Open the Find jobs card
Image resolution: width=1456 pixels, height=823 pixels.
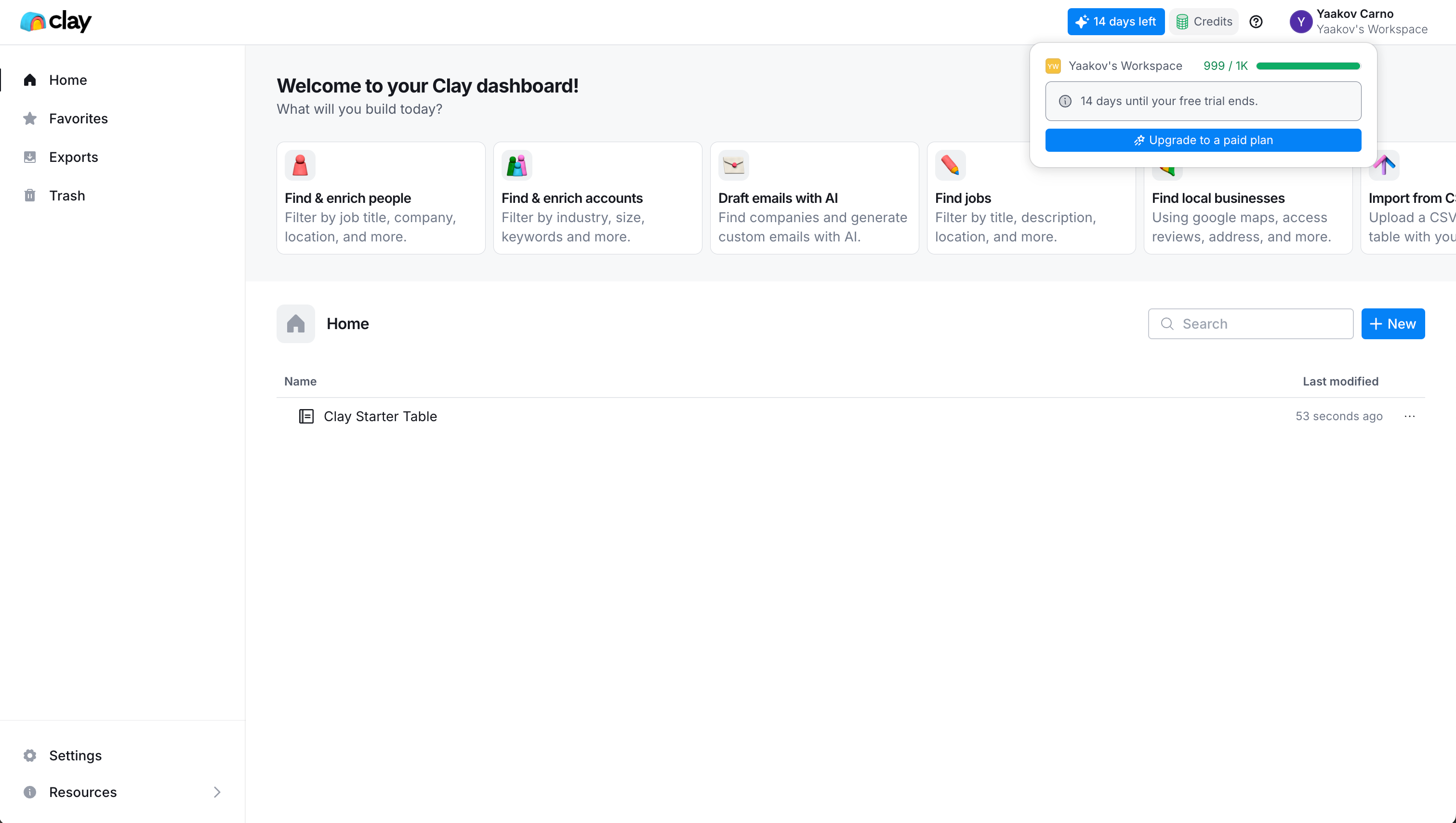pyautogui.click(x=1031, y=198)
